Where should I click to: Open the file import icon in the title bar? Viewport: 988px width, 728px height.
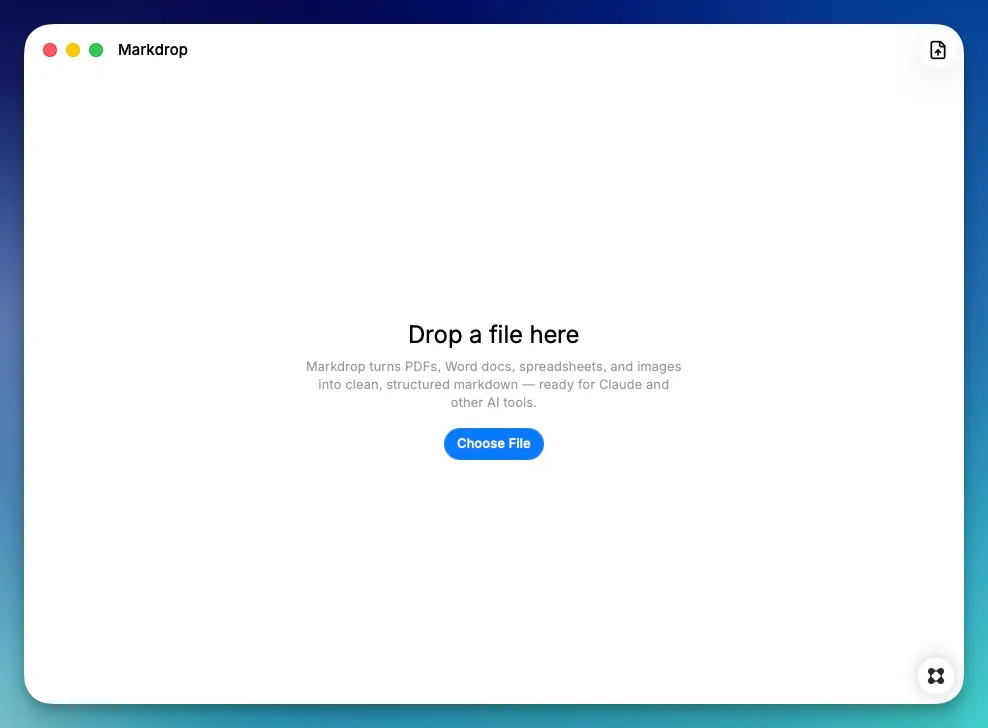pyautogui.click(x=938, y=50)
